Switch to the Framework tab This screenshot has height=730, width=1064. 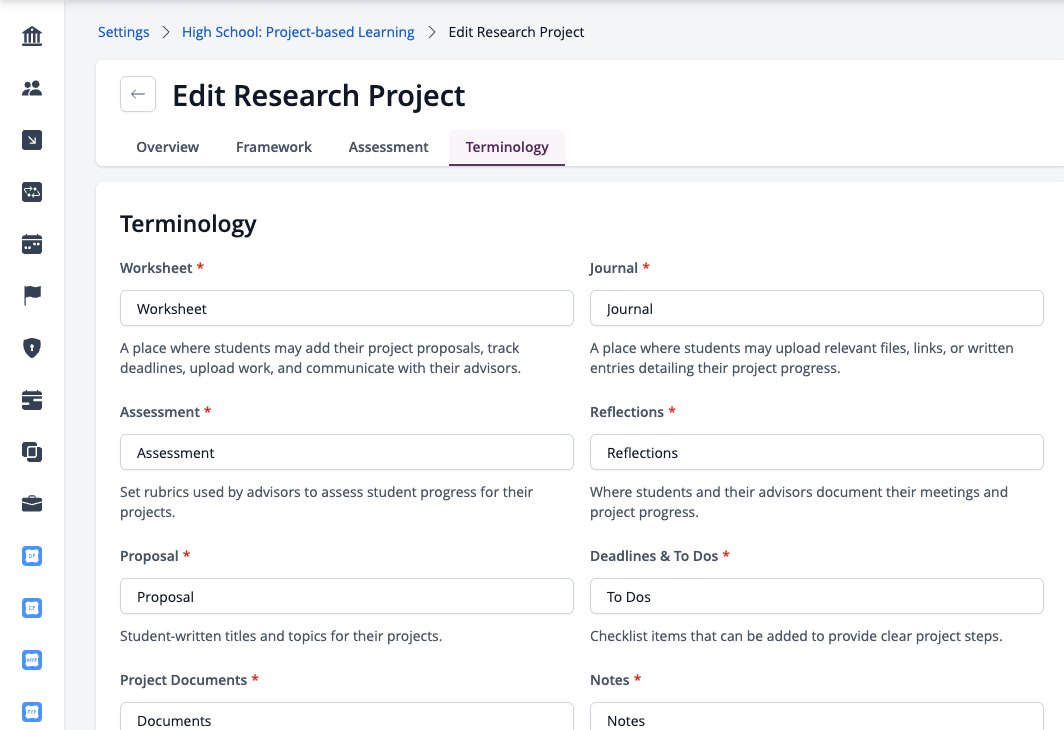273,147
